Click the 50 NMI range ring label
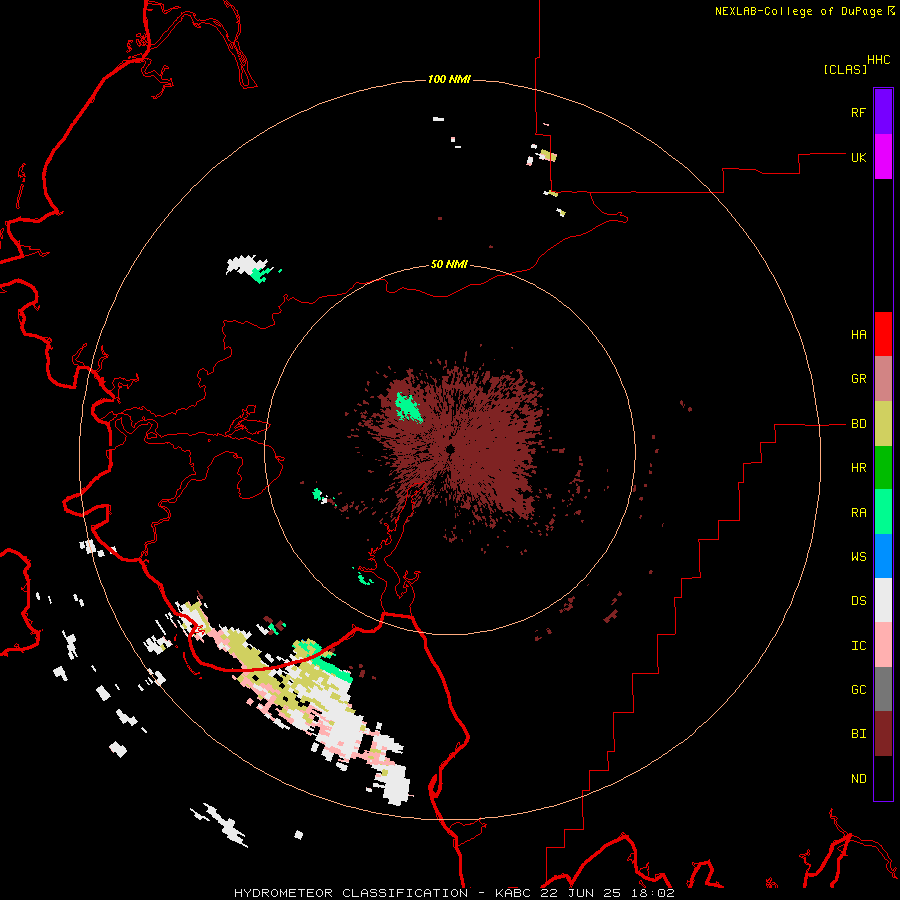This screenshot has width=900, height=900. (x=449, y=264)
